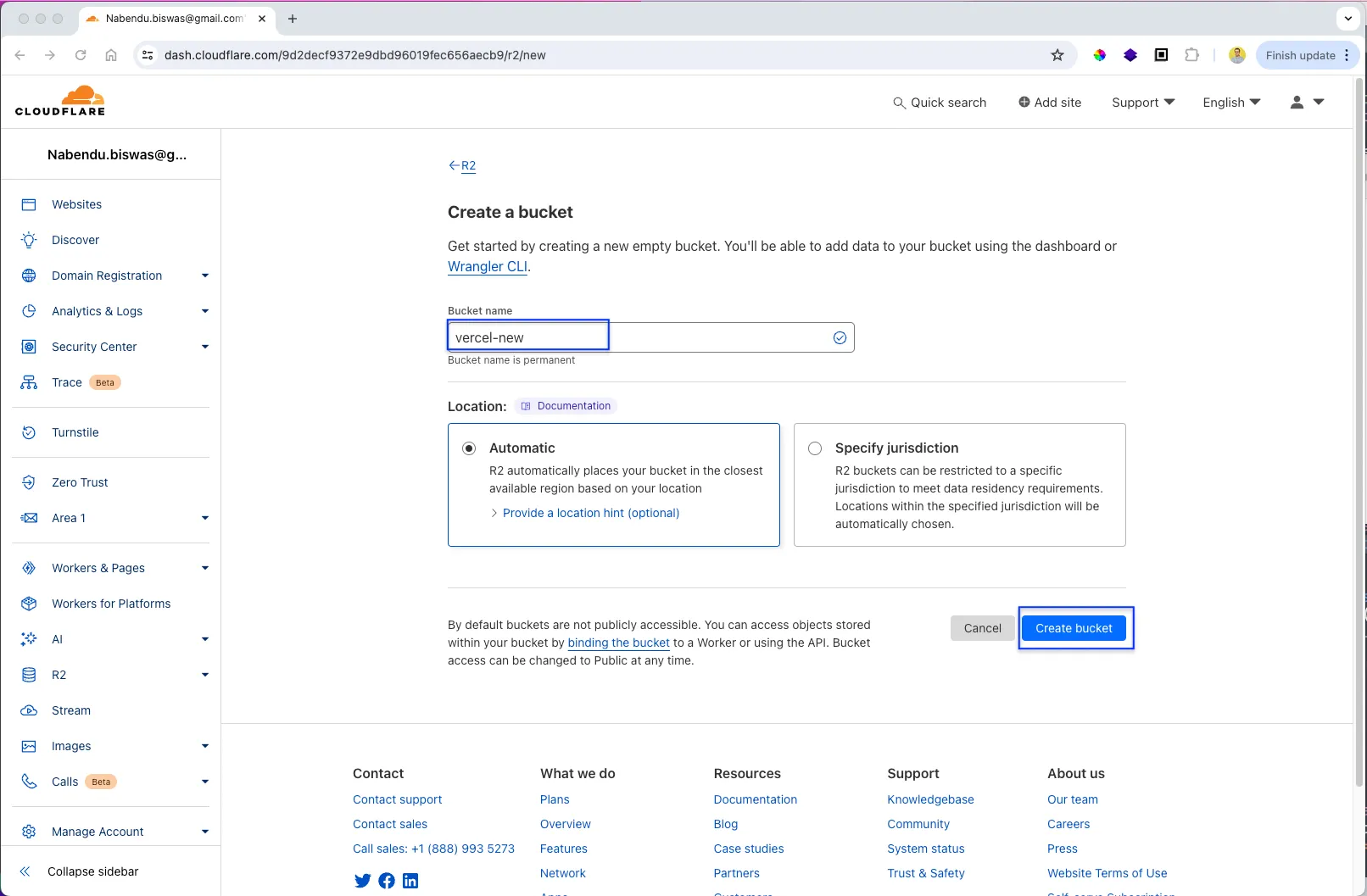
Task: Open a new browser tab
Action: point(293,19)
